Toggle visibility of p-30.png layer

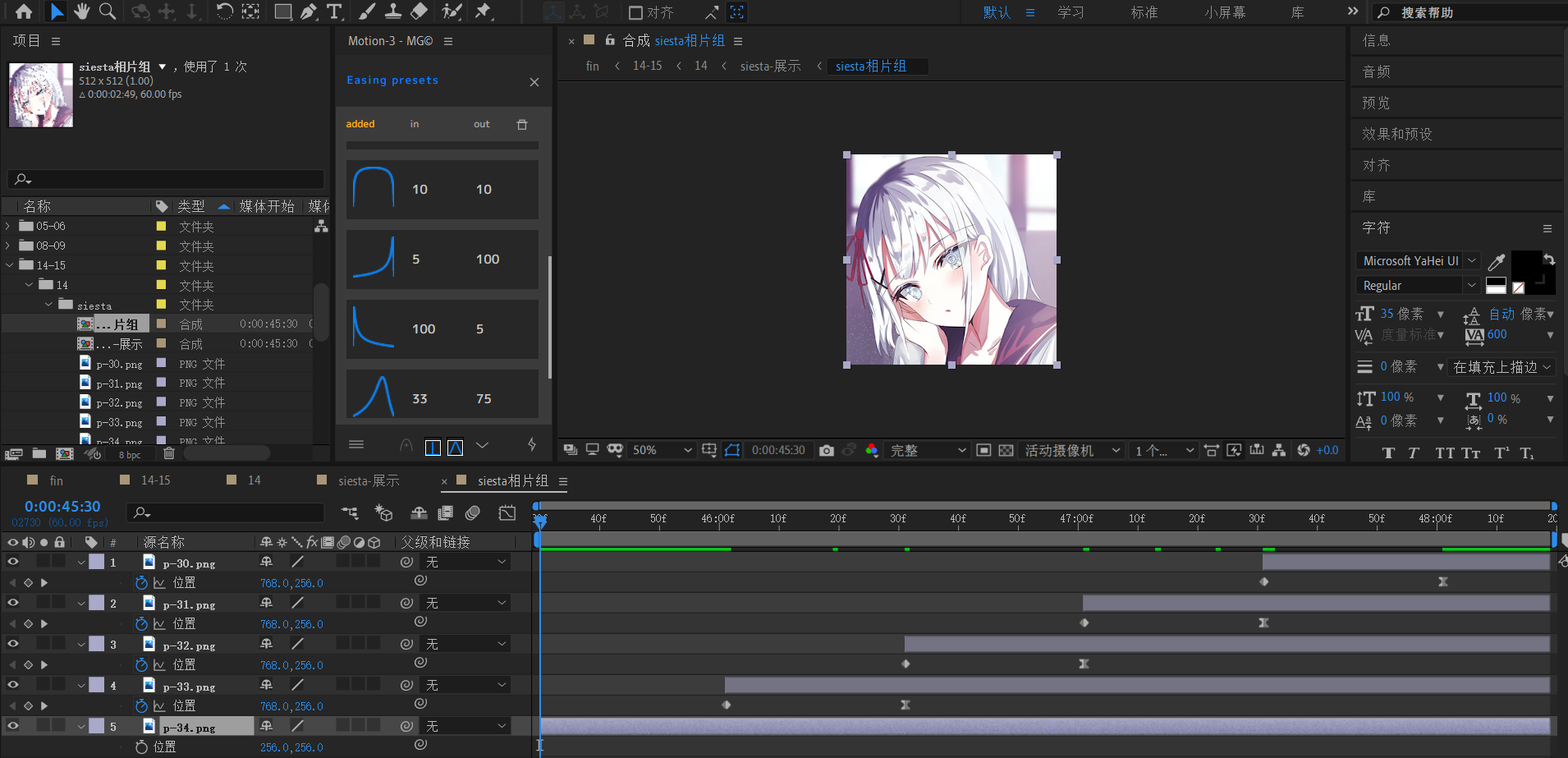point(13,562)
